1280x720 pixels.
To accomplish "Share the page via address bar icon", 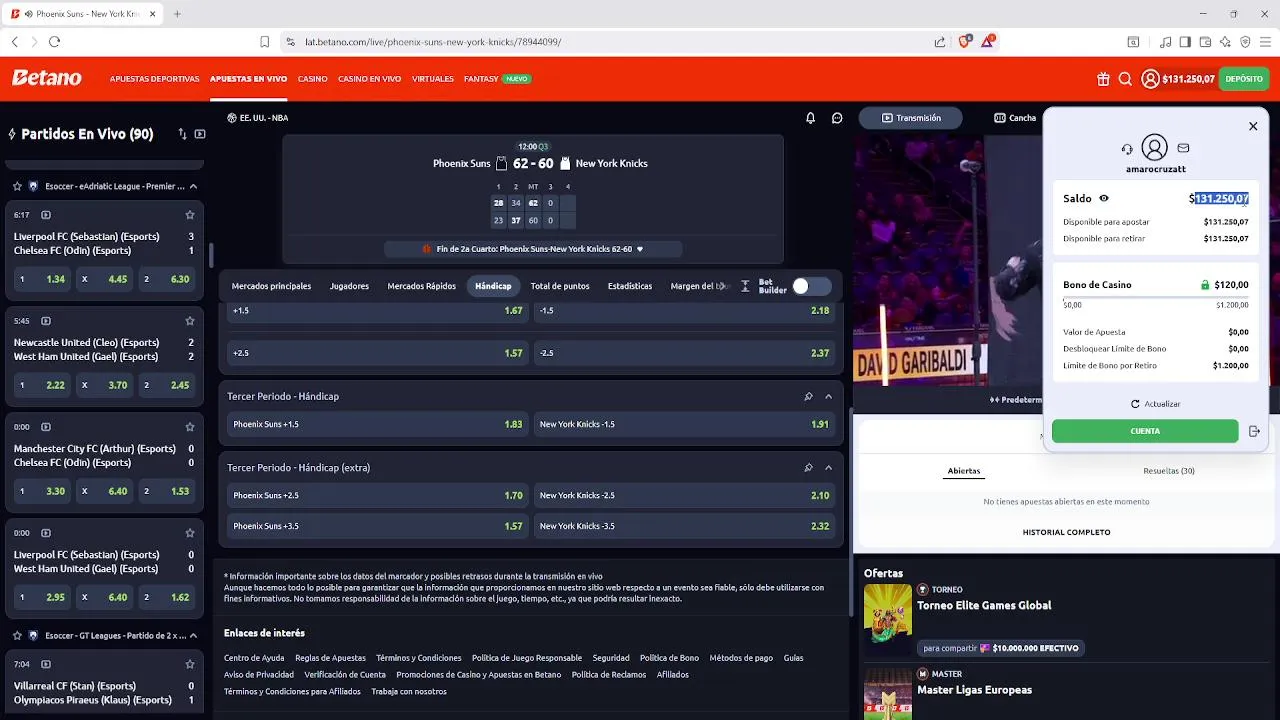I will [940, 42].
